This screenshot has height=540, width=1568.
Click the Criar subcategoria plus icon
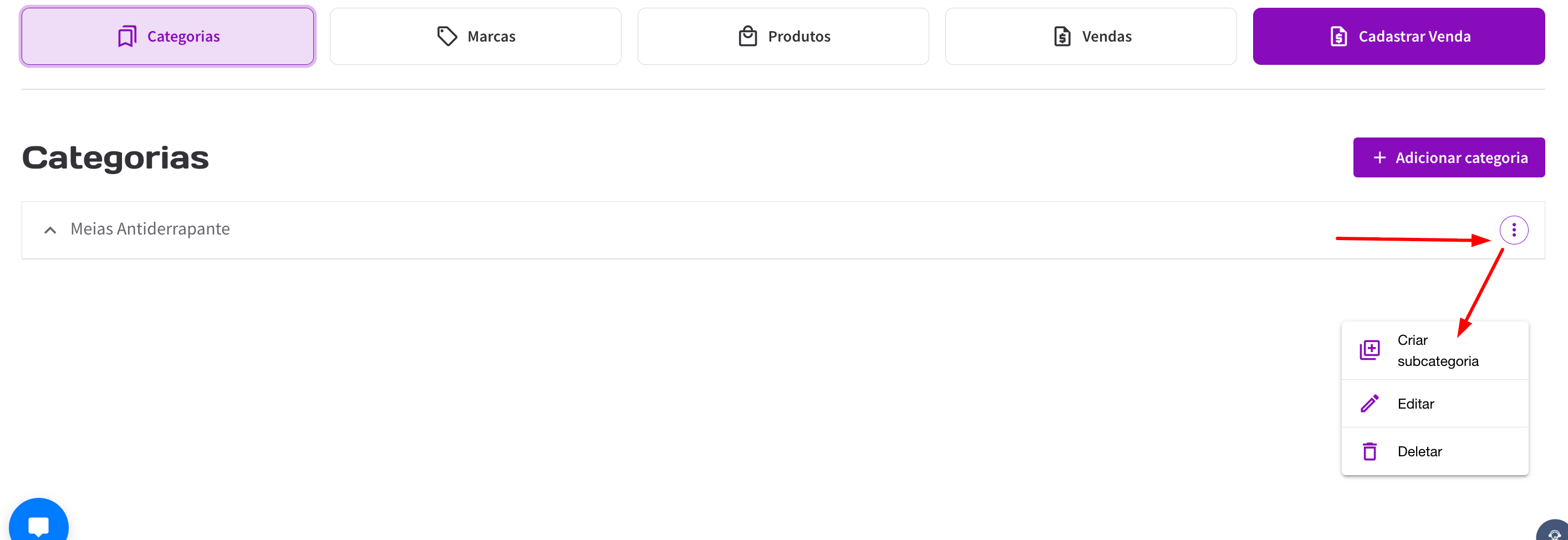click(x=1370, y=350)
